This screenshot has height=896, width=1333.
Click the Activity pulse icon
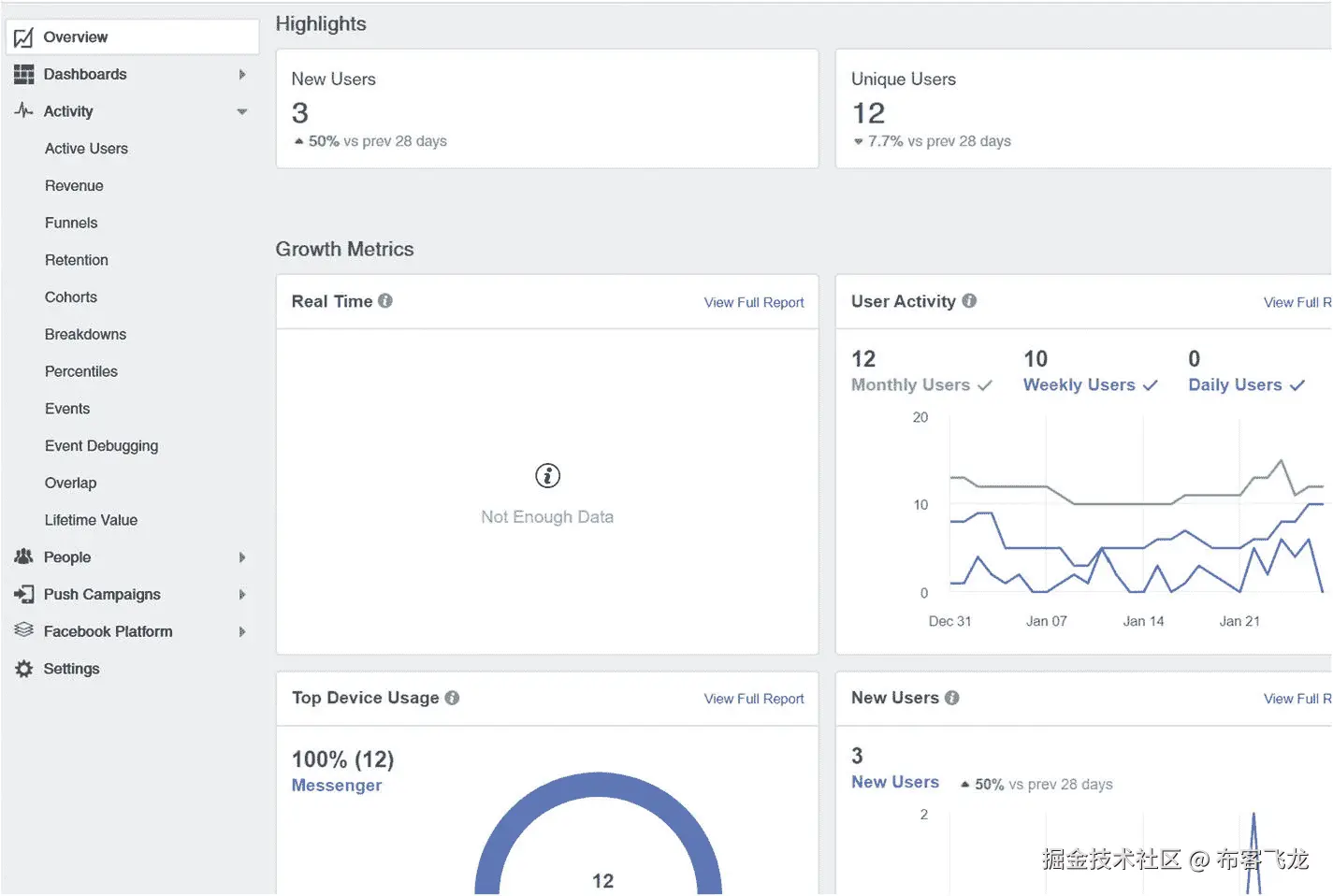point(23,110)
